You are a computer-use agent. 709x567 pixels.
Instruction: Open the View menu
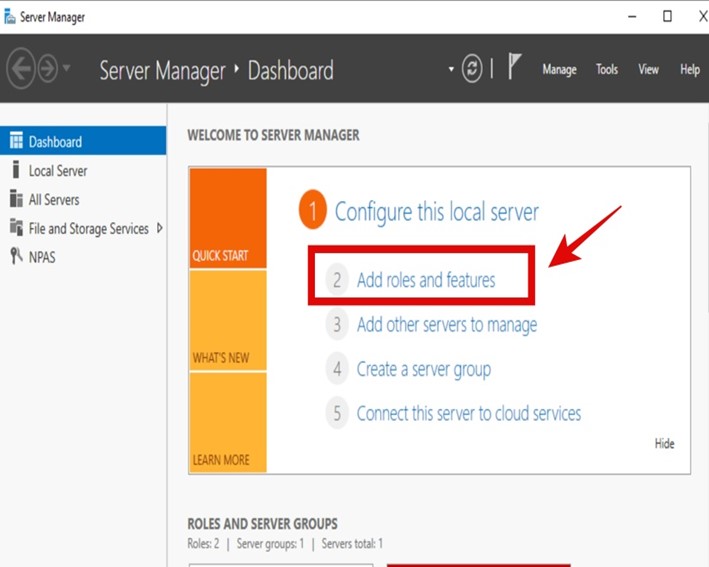(648, 69)
